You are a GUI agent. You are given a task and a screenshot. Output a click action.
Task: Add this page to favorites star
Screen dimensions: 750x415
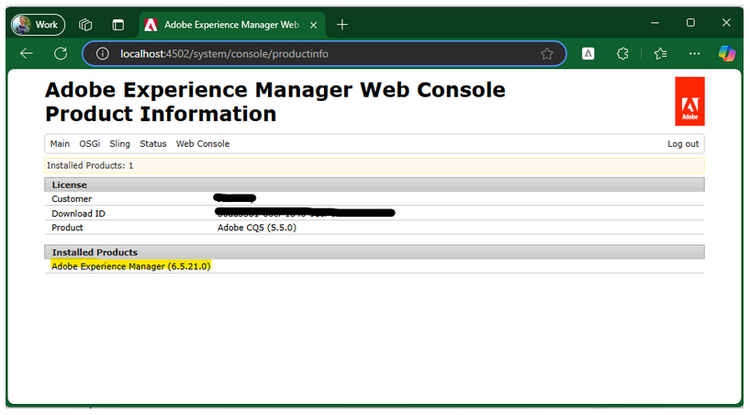(x=547, y=54)
